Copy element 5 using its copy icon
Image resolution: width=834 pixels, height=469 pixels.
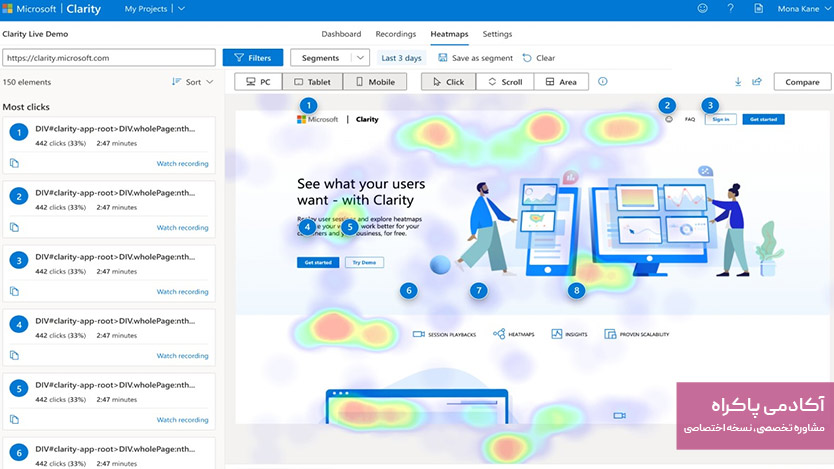click(14, 420)
